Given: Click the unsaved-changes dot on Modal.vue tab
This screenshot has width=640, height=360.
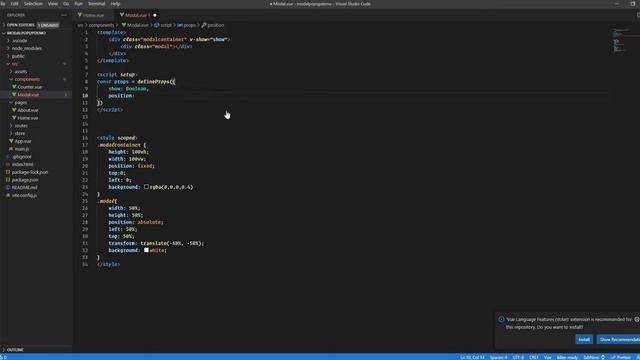Looking at the screenshot, I should pos(155,15).
